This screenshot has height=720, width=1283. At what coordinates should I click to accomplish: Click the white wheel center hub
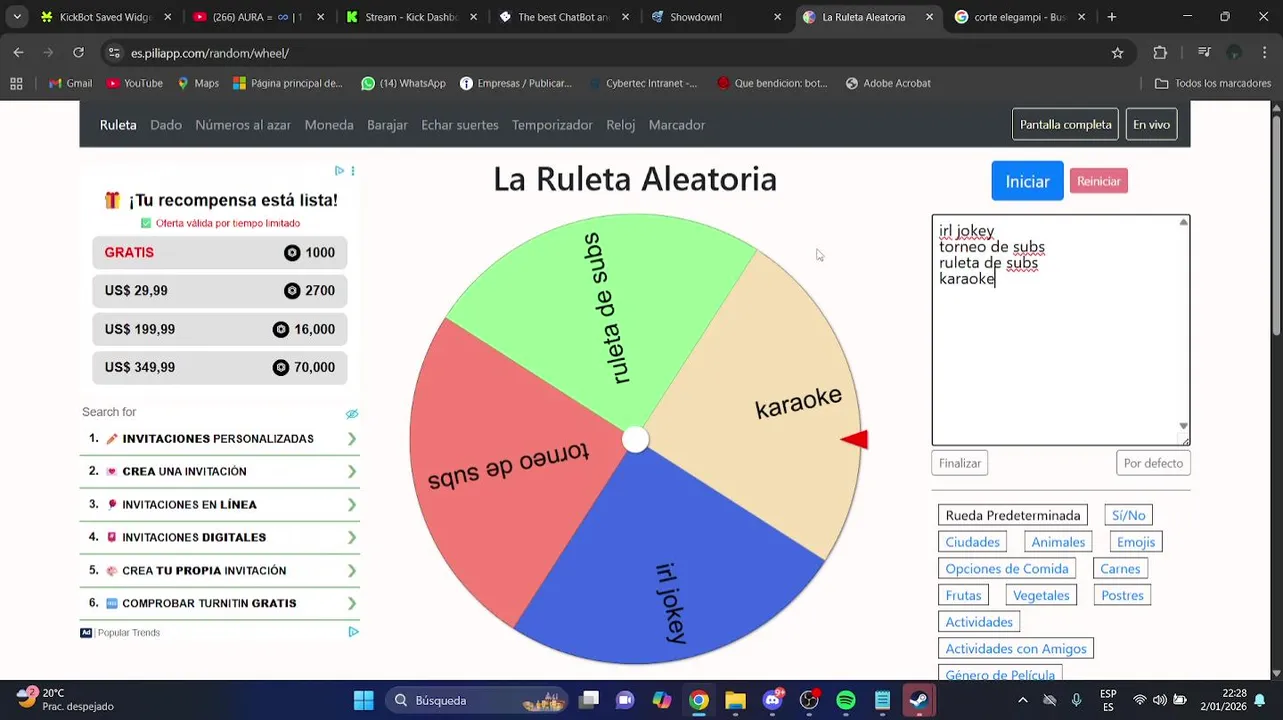pyautogui.click(x=635, y=439)
